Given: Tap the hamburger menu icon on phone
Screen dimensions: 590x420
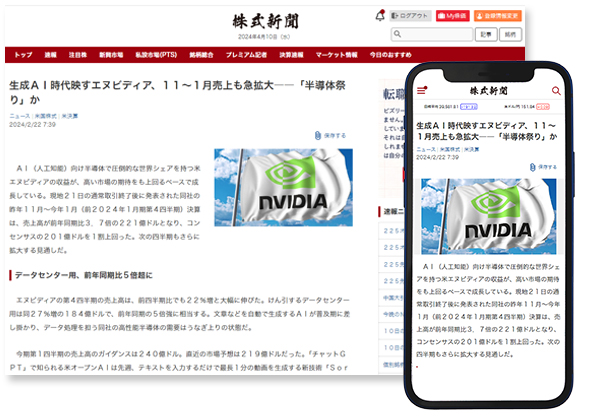Looking at the screenshot, I should pyautogui.click(x=422, y=91).
